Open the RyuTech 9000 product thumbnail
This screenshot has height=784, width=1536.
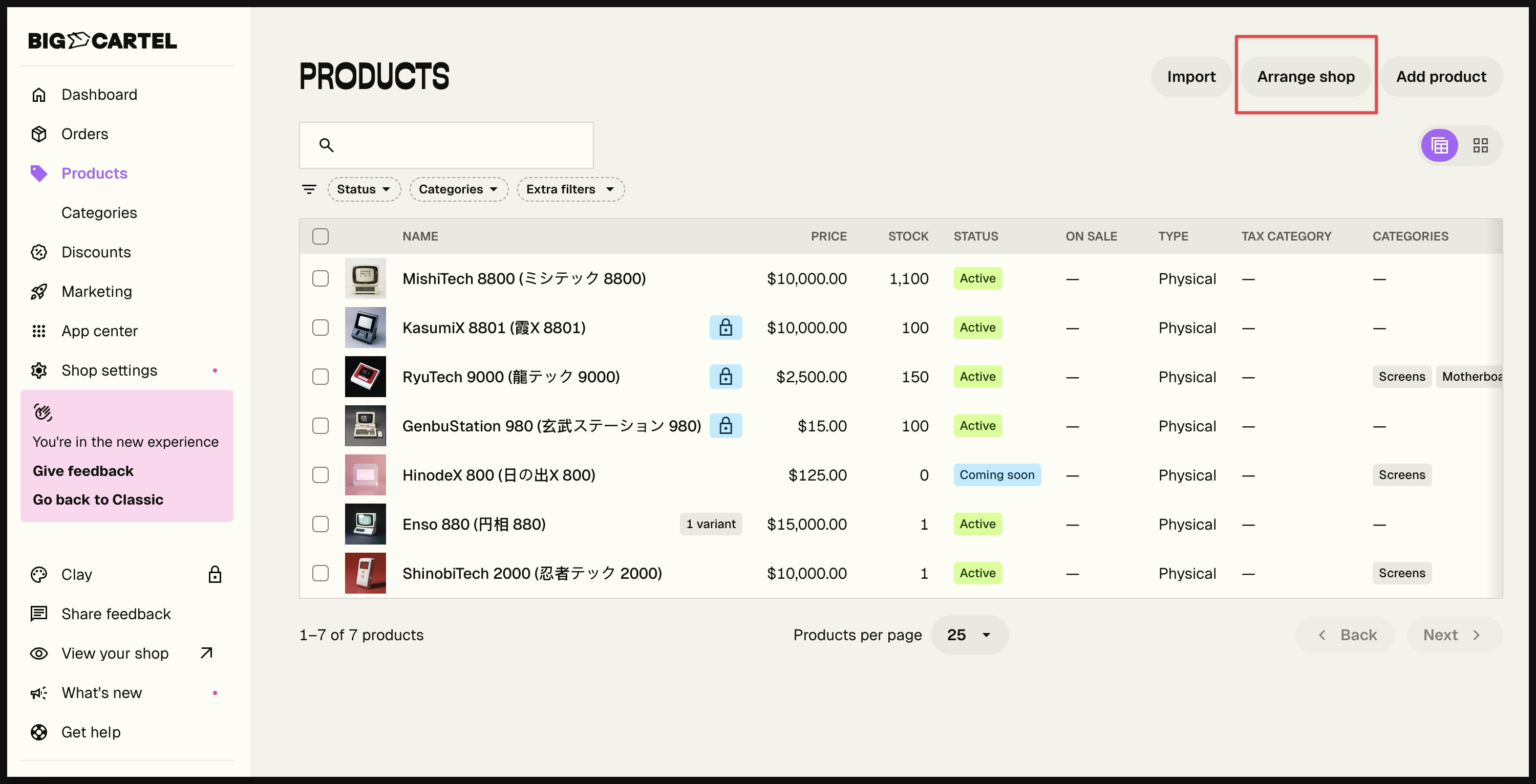click(x=365, y=377)
